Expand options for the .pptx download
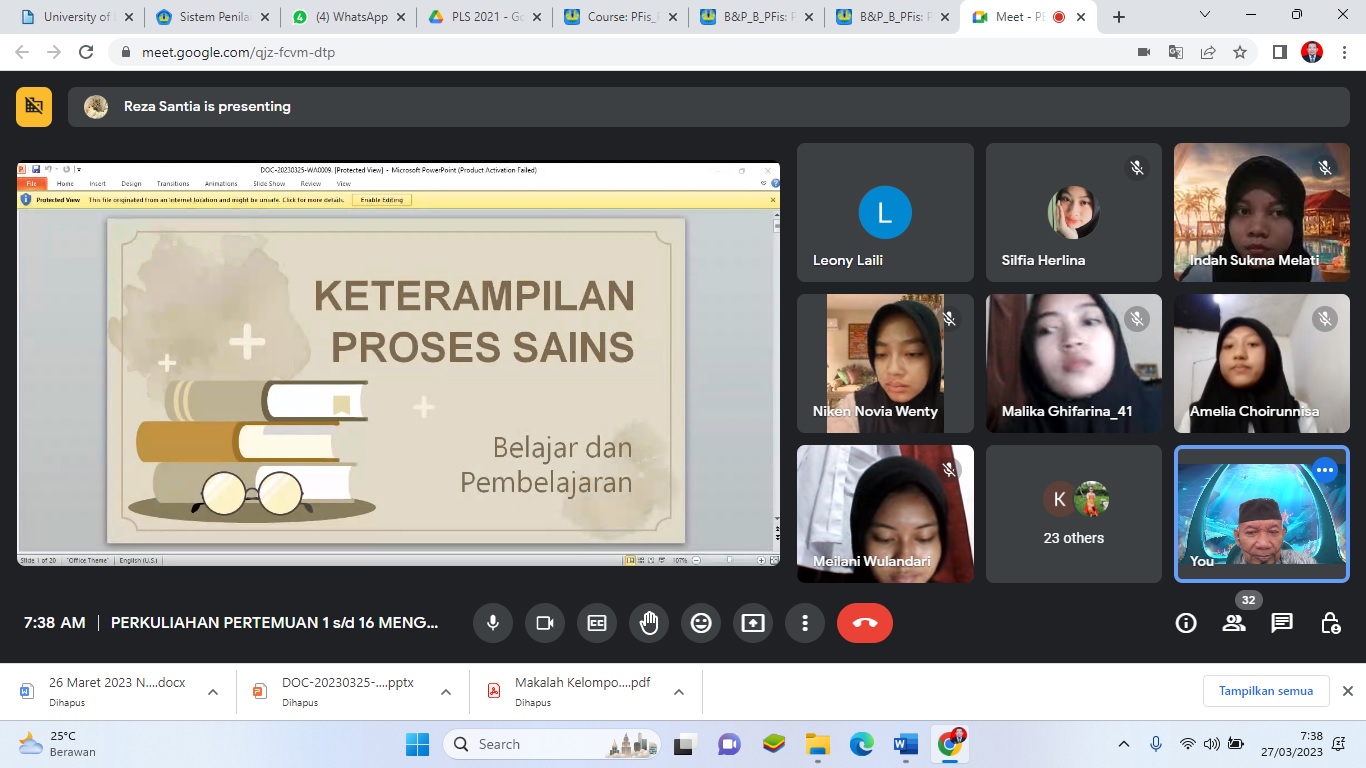 (446, 692)
